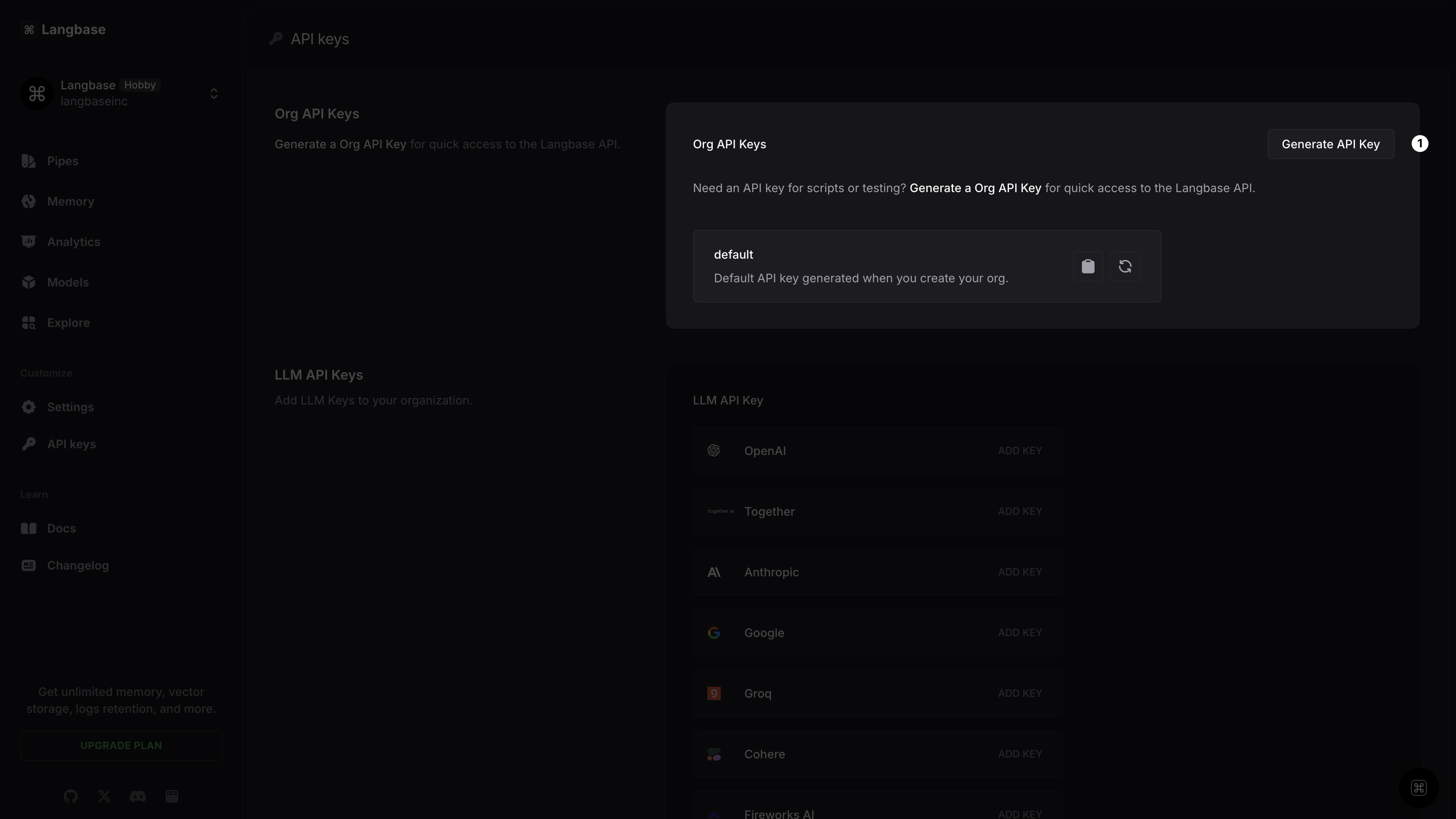Click the GitHub icon in sidebar footer

click(x=71, y=796)
